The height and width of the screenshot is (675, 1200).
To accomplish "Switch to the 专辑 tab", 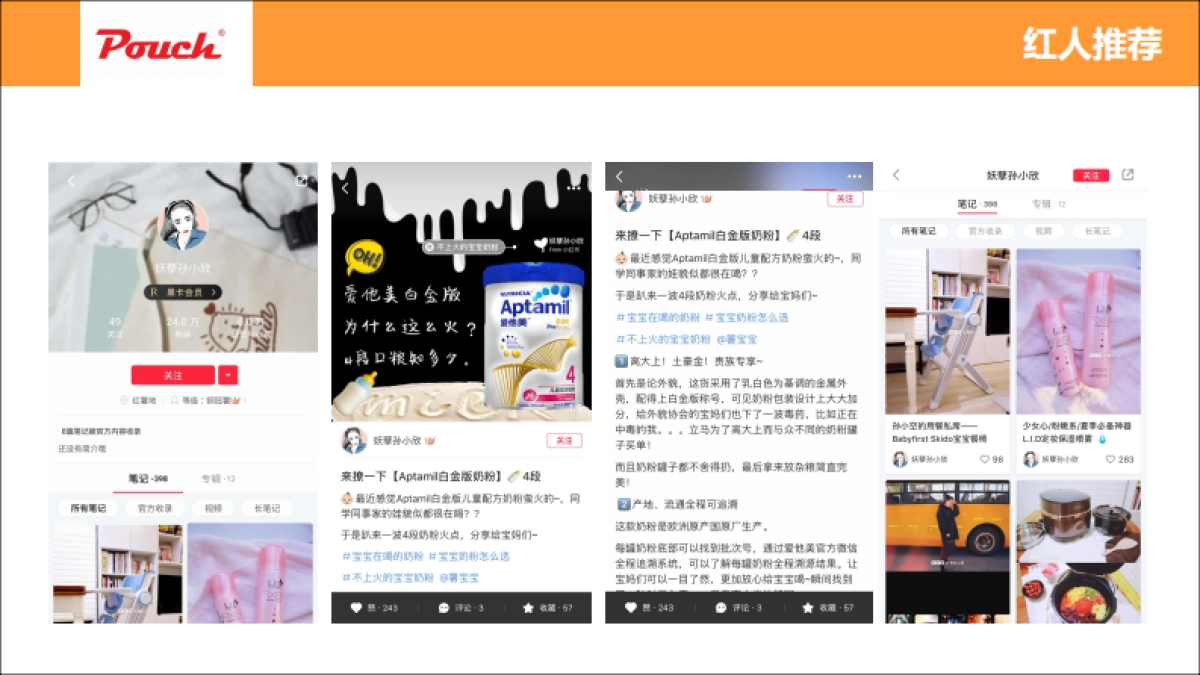I will click(x=1048, y=203).
